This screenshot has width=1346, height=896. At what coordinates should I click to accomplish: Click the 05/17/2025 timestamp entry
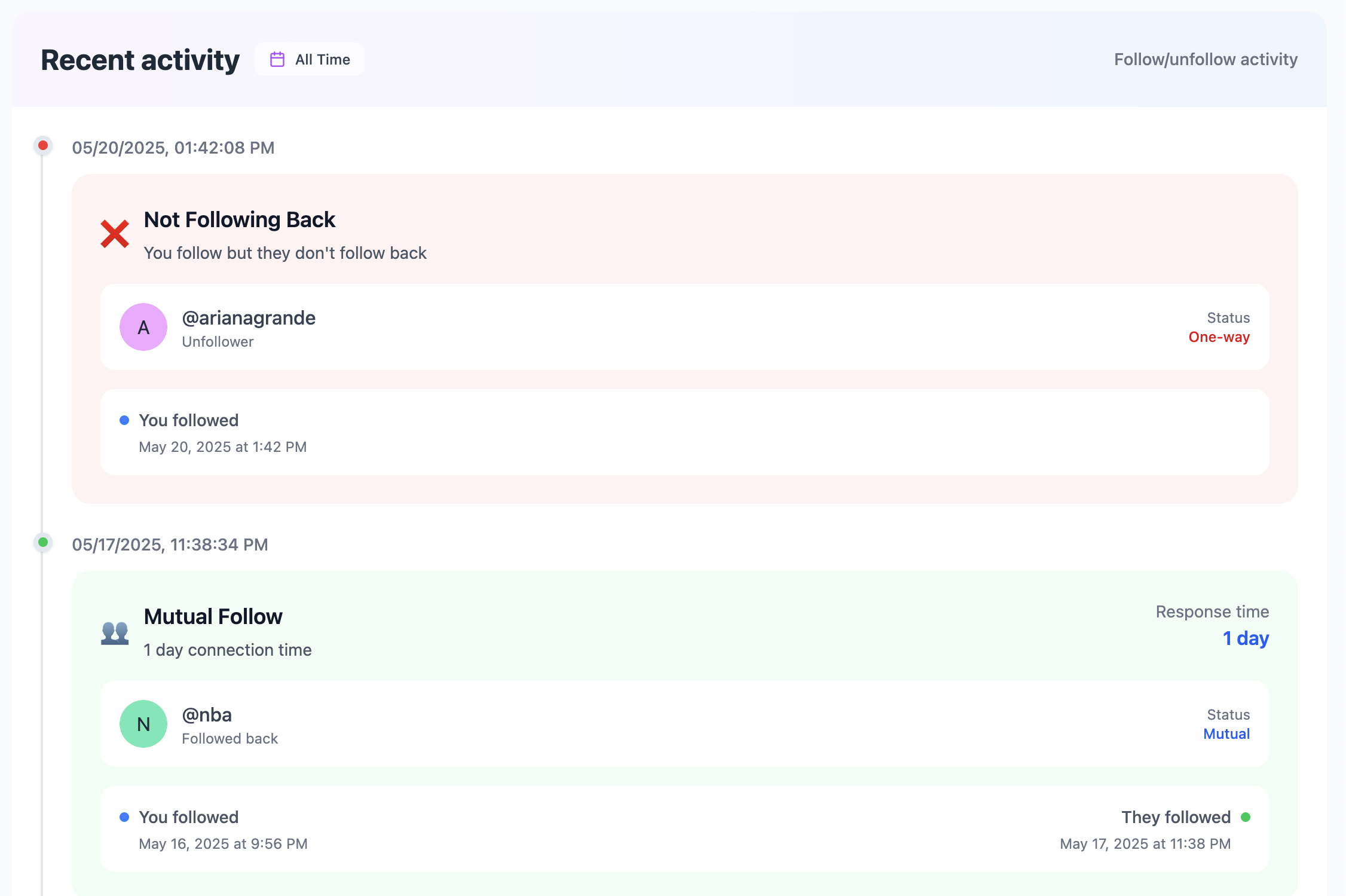170,545
